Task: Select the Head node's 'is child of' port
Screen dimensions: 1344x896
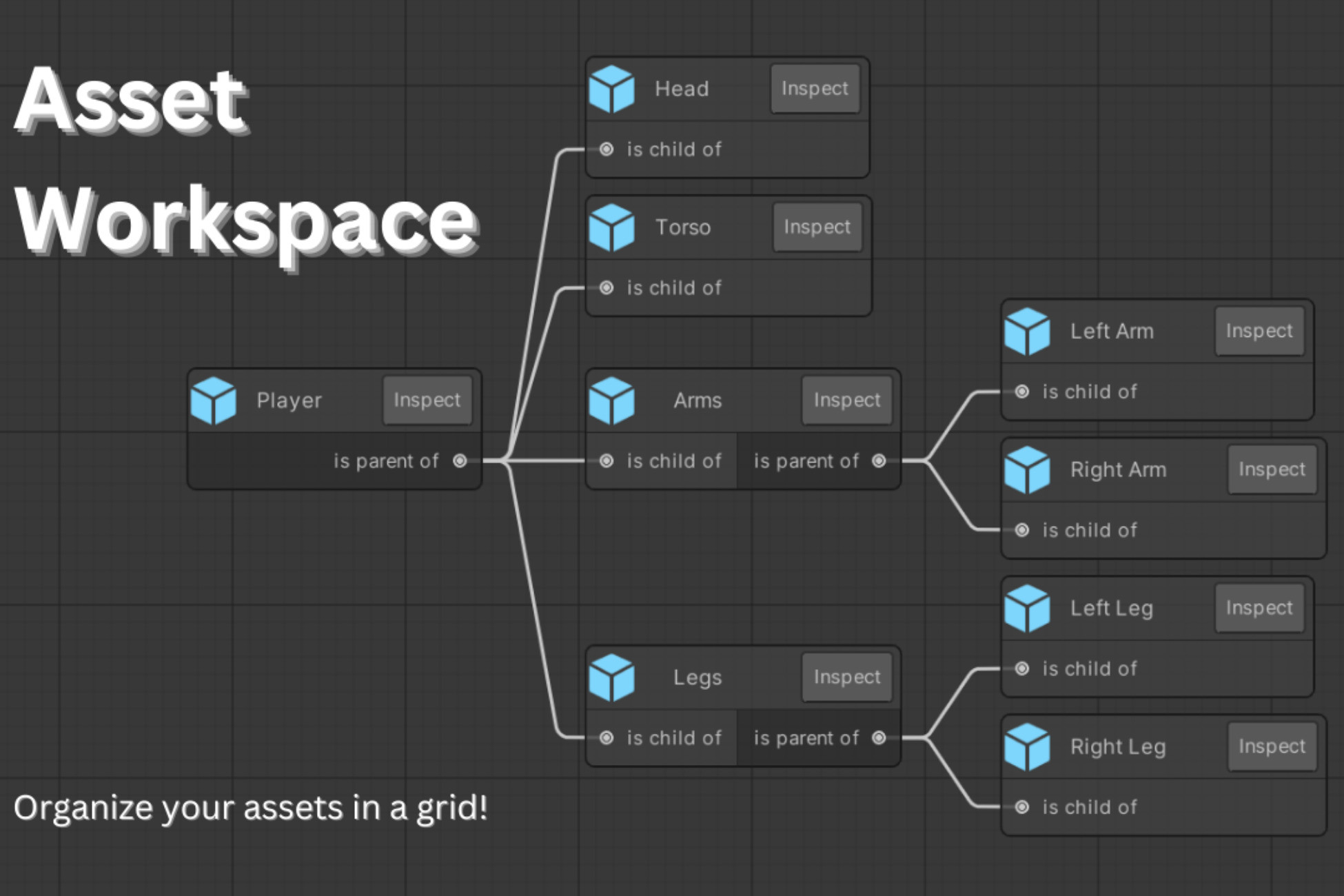Action: point(607,150)
